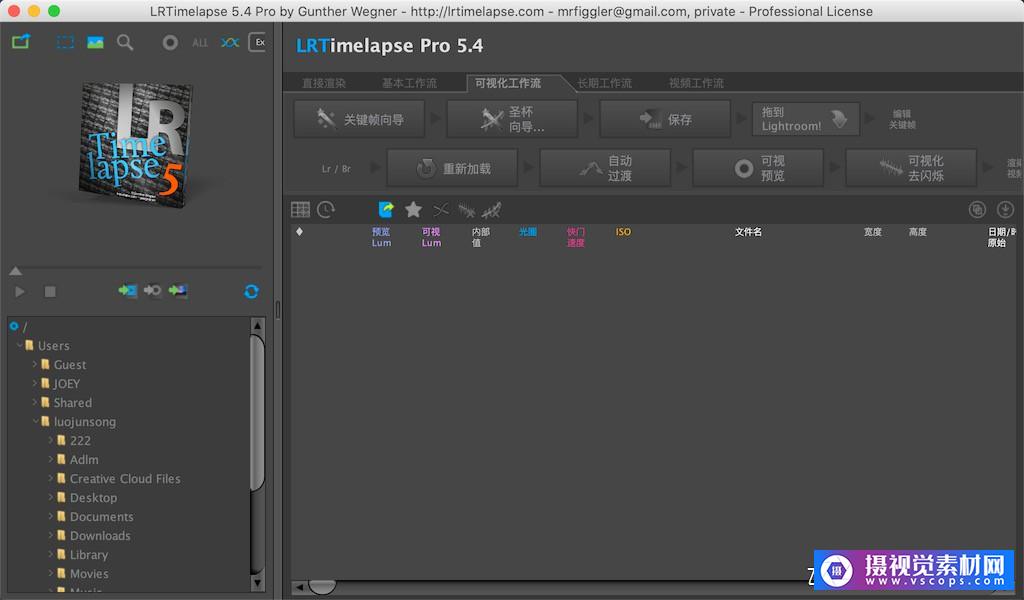
Task: Click the 关键帧向导 button
Action: (359, 119)
